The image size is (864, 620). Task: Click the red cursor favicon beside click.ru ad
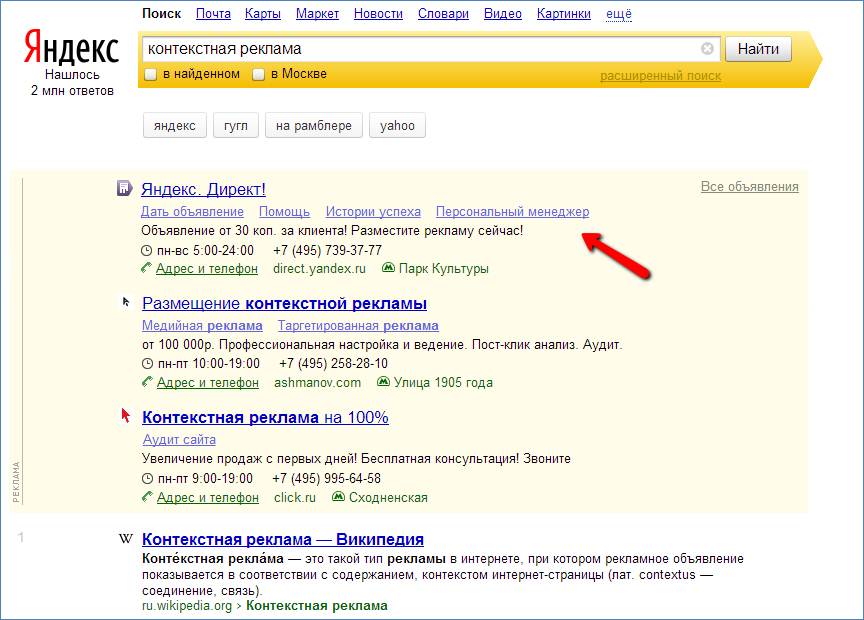tap(126, 416)
